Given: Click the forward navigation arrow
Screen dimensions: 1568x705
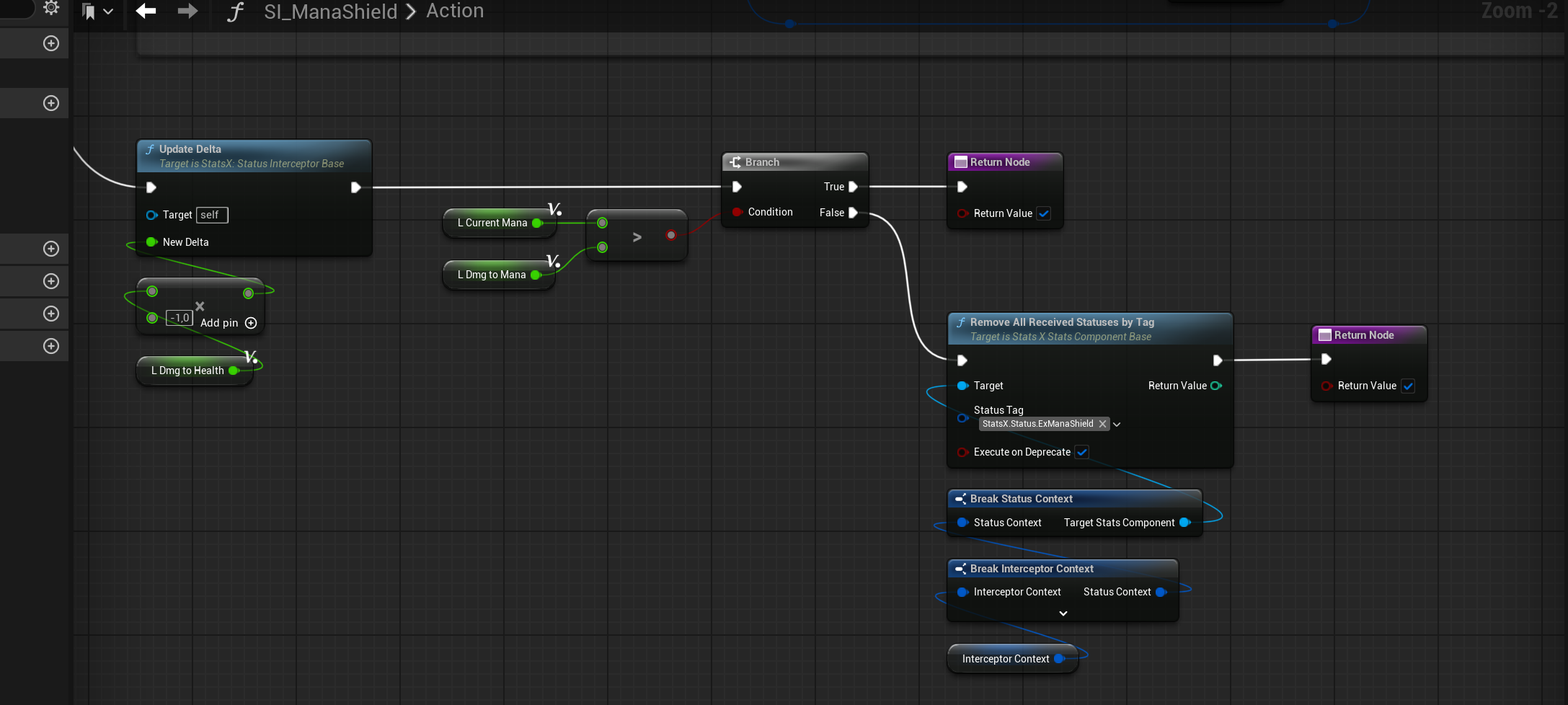Looking at the screenshot, I should click(x=187, y=11).
